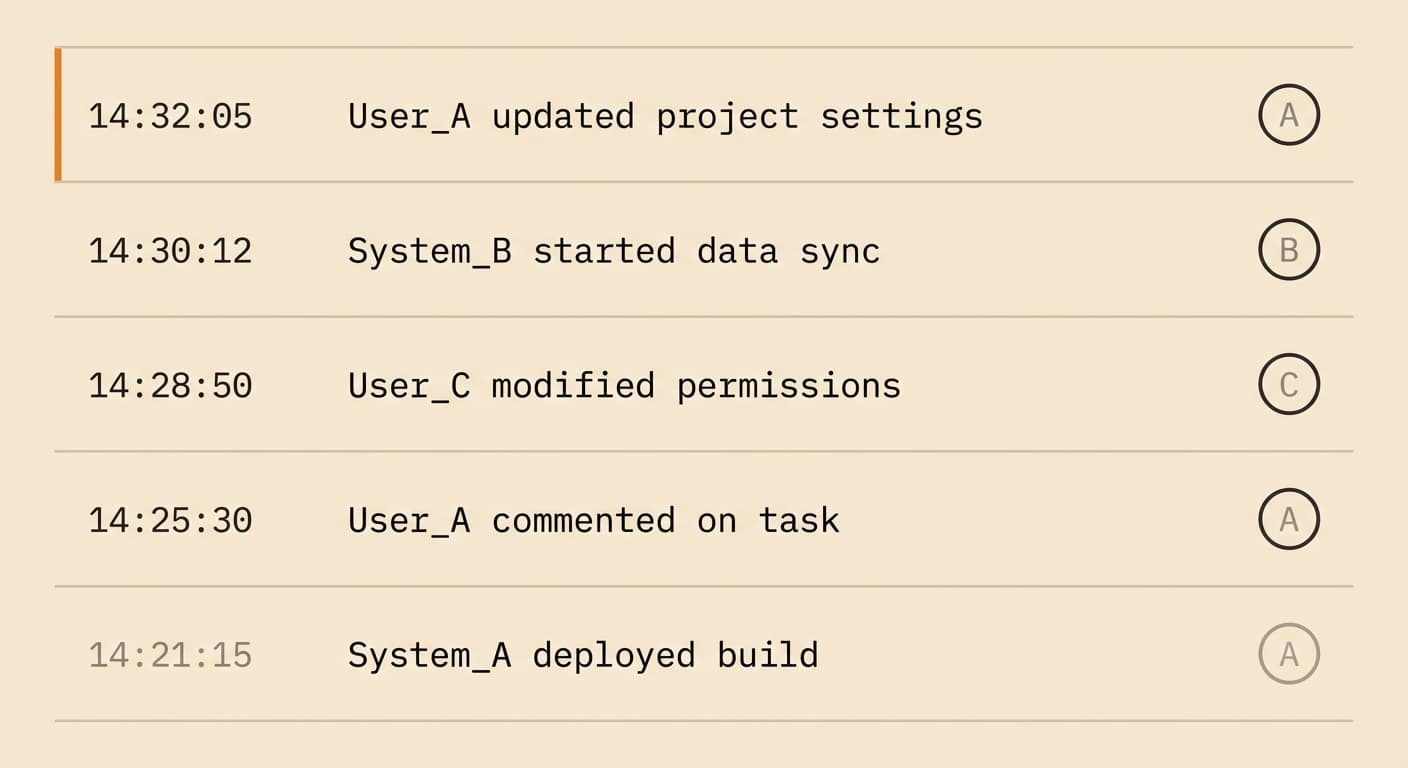Click the faded avatar A on the deployed build row

1288,654
